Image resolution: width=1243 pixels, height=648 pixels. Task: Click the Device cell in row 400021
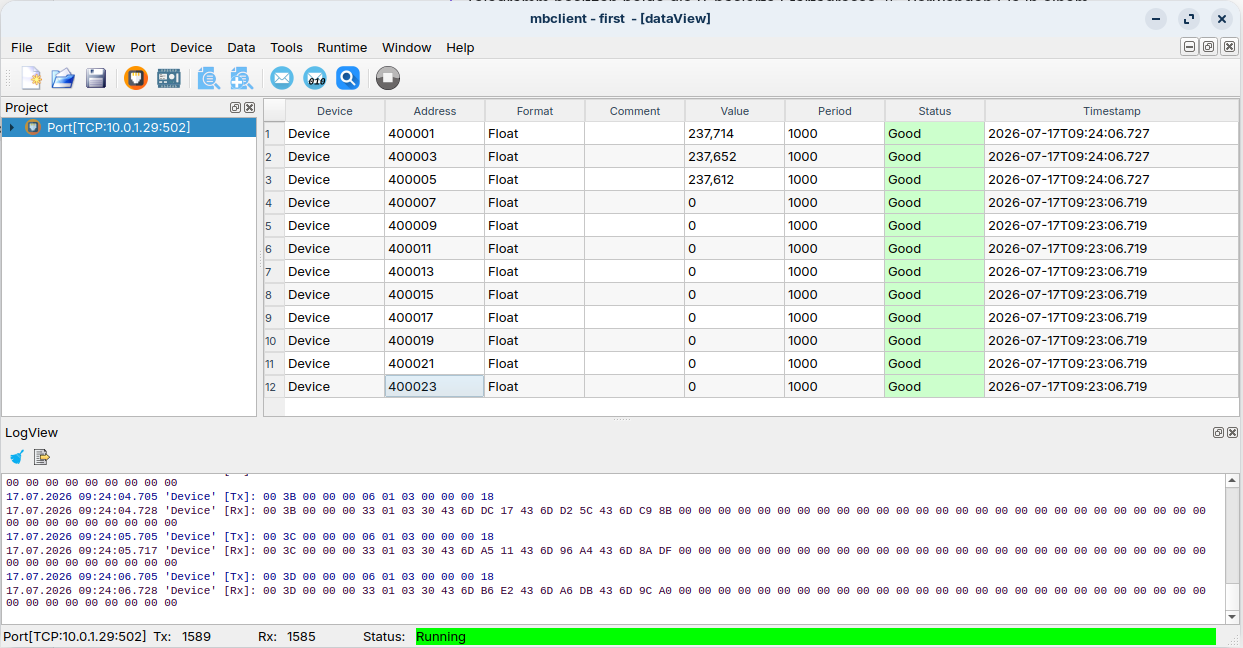point(335,363)
